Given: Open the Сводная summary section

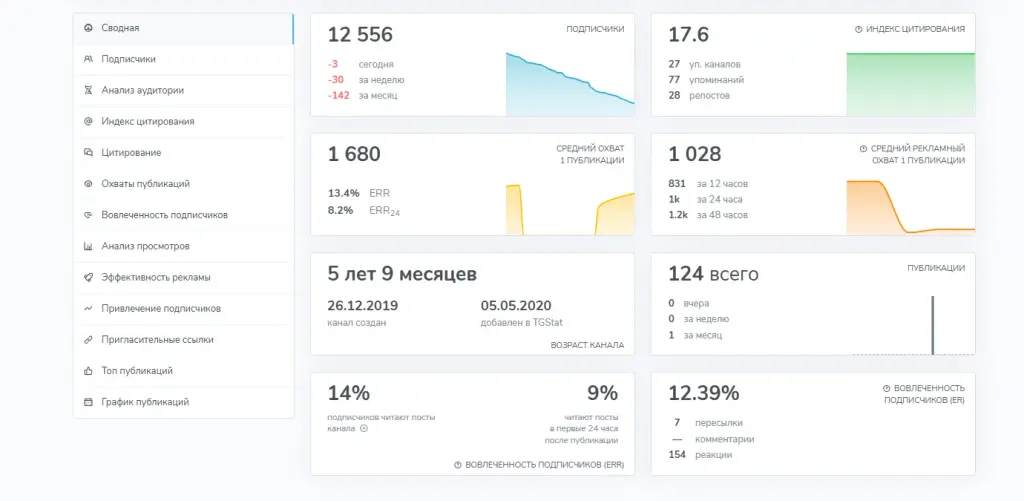Looking at the screenshot, I should pos(184,28).
